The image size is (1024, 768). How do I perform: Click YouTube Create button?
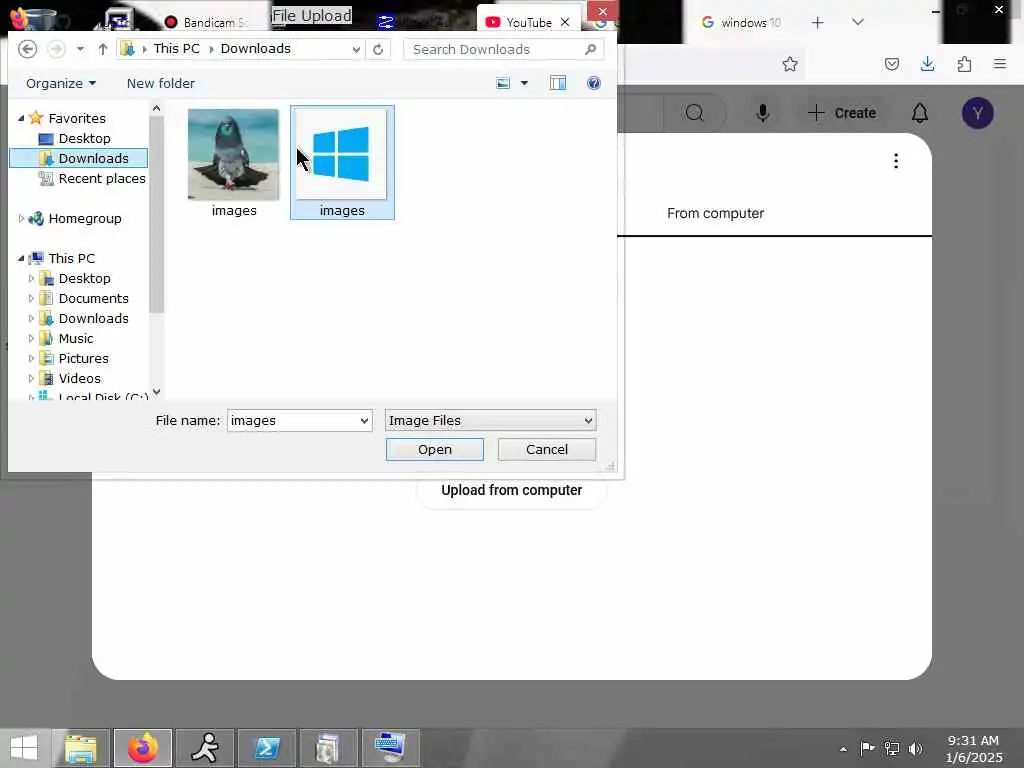pyautogui.click(x=842, y=113)
